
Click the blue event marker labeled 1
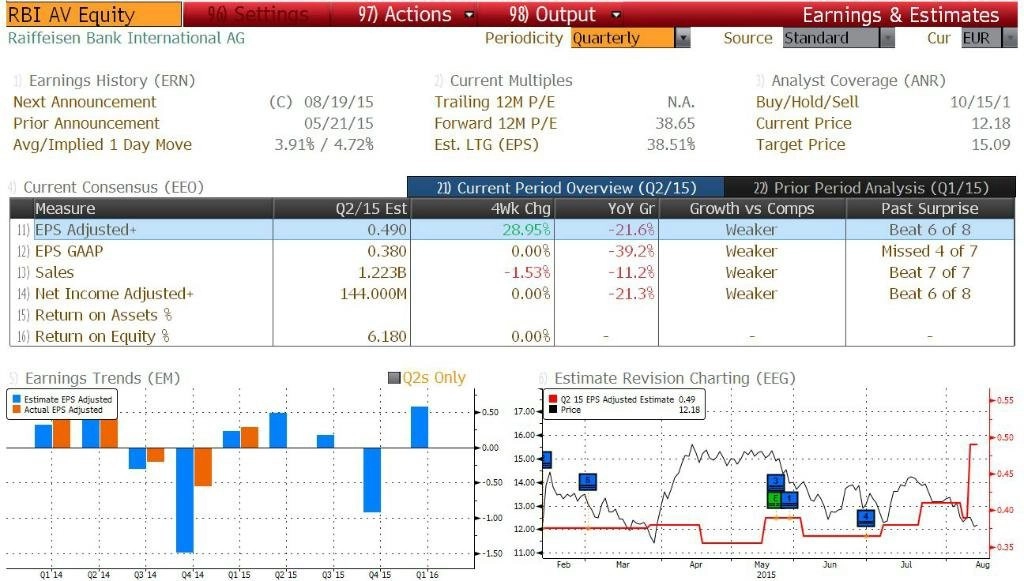click(x=790, y=499)
